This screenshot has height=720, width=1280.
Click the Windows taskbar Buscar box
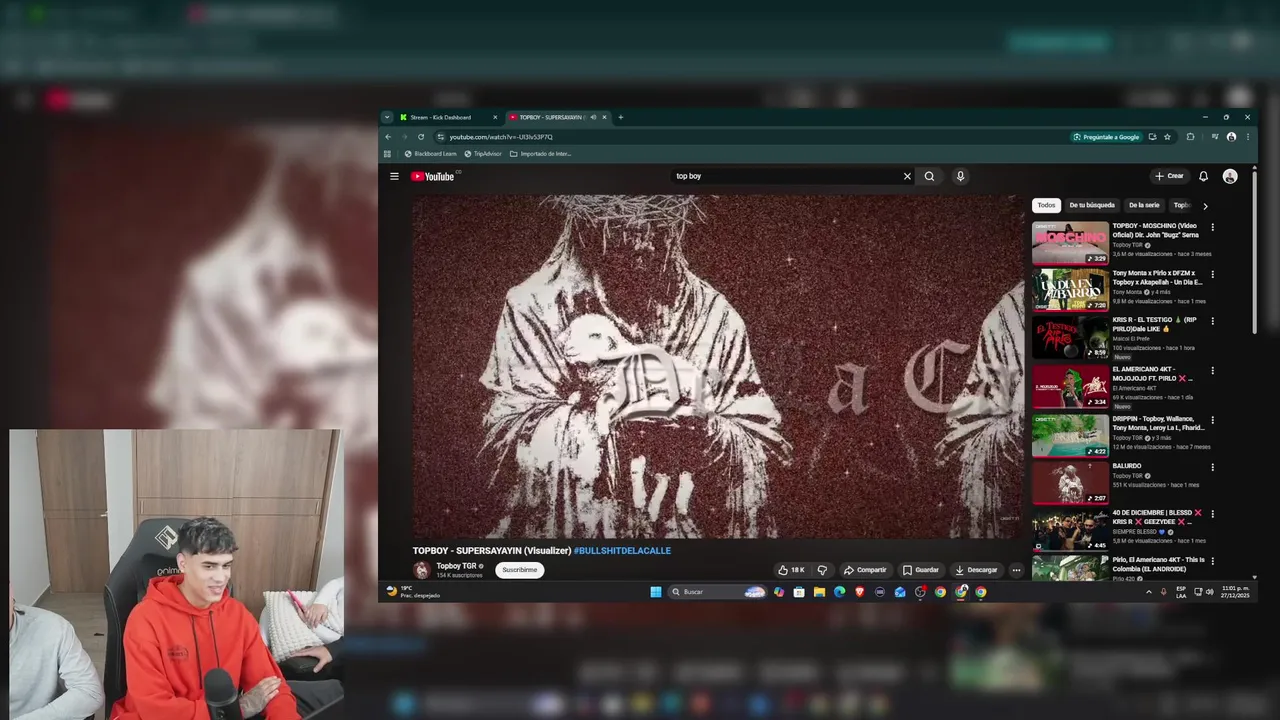coord(718,592)
